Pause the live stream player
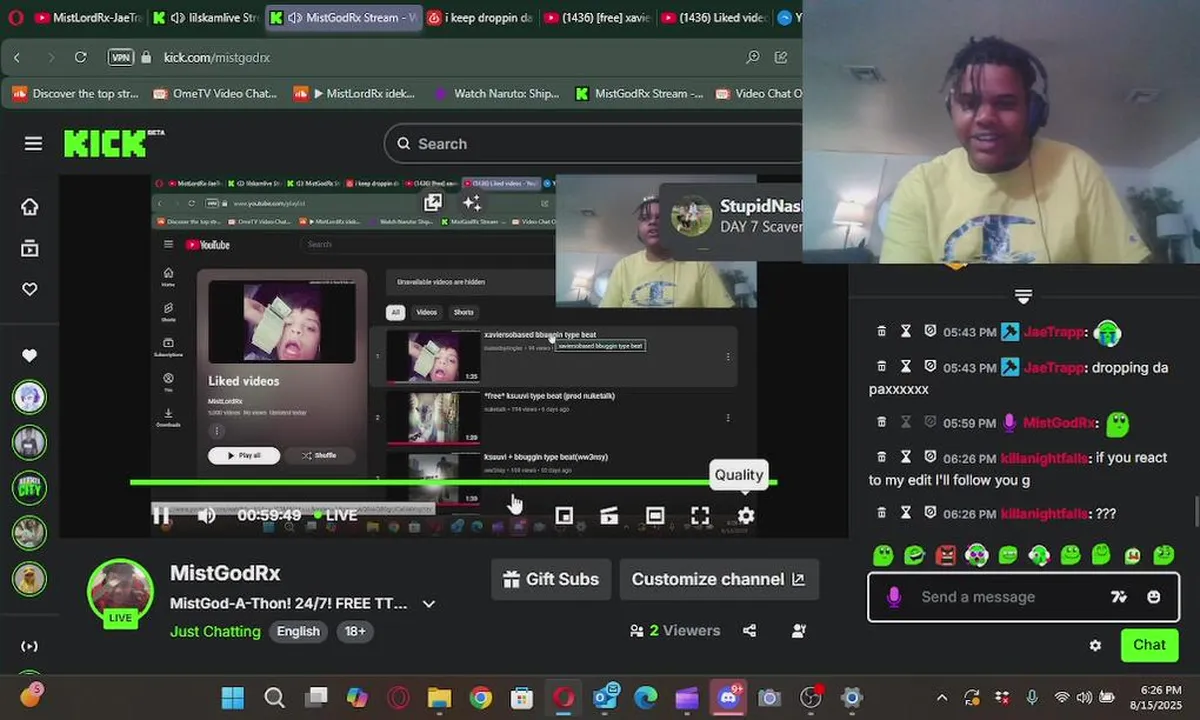 (x=160, y=516)
